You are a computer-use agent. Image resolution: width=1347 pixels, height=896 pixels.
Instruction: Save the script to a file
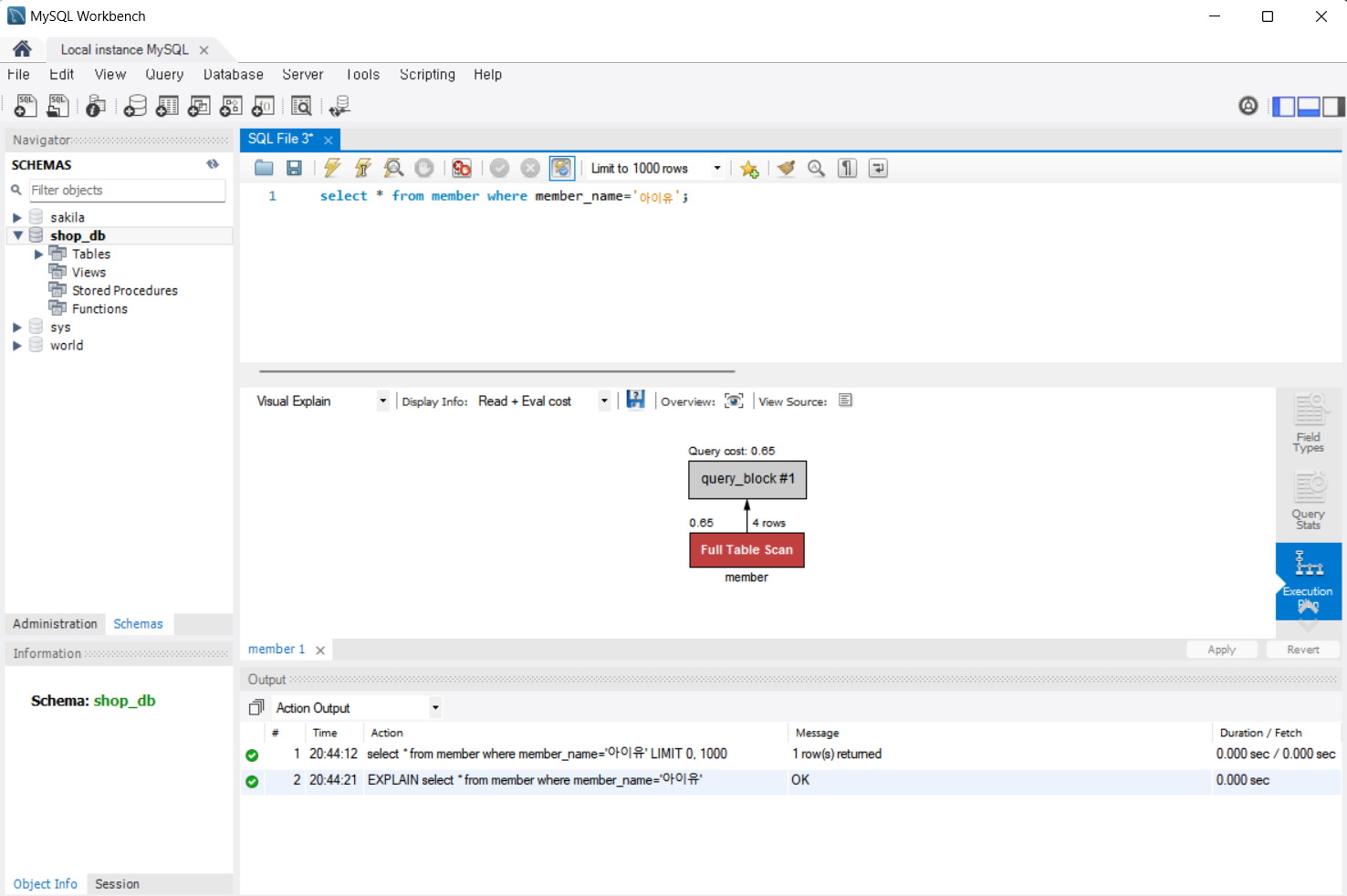point(294,168)
